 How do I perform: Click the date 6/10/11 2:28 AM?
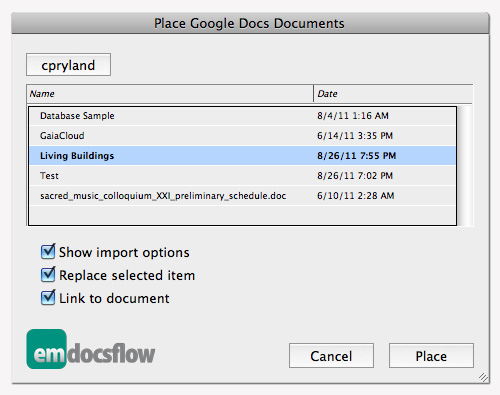[x=355, y=196]
